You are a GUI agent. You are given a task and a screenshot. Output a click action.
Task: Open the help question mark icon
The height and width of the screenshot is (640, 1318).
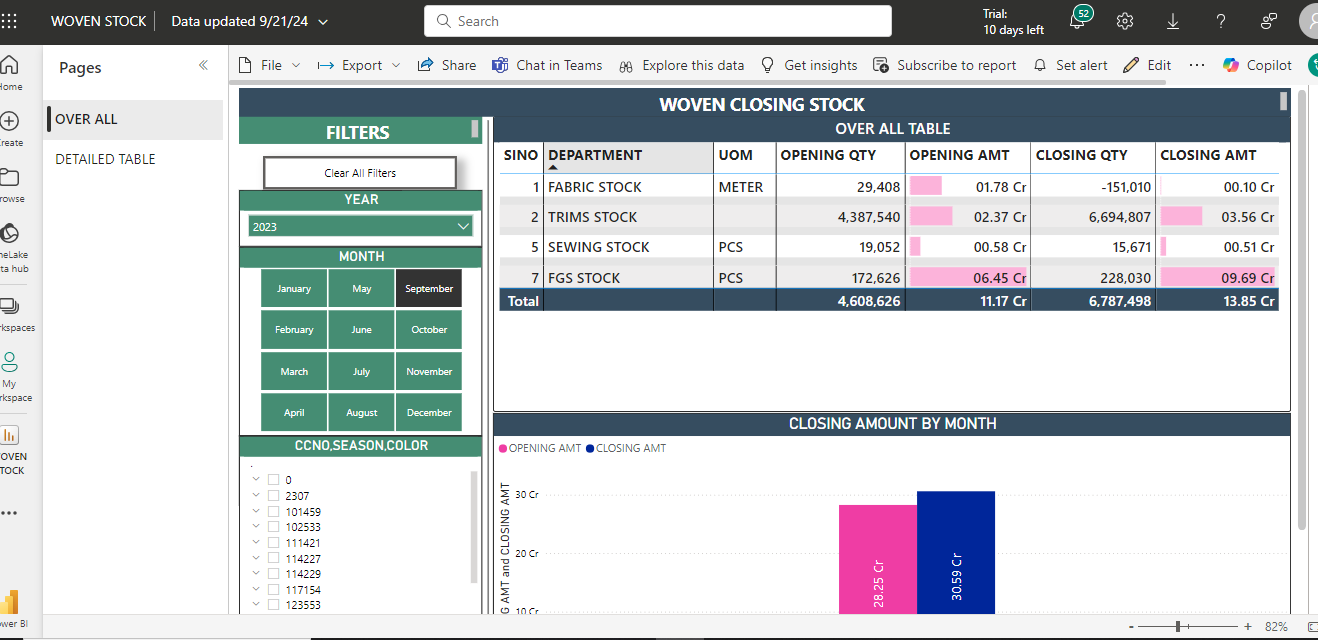(1221, 21)
